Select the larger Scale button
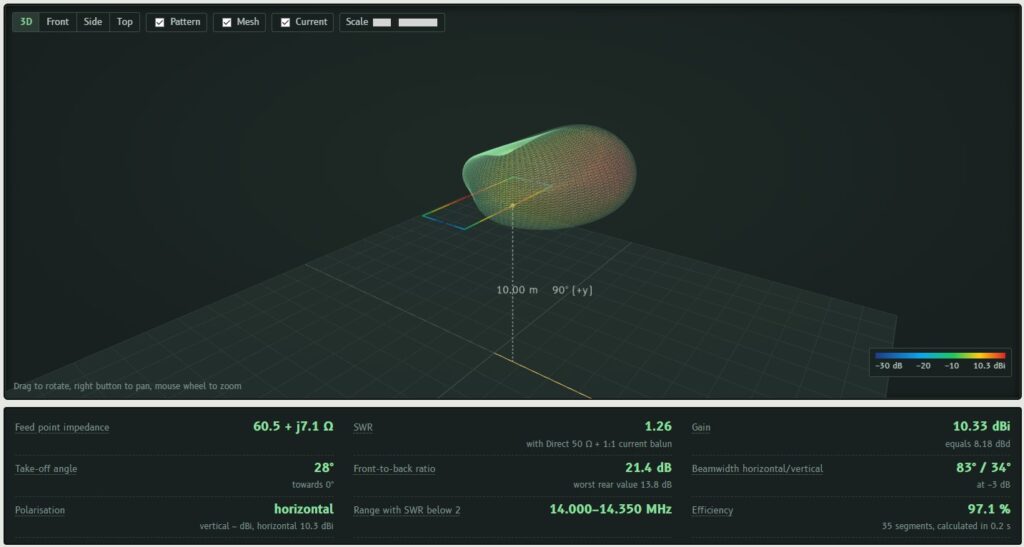Screen dimensions: 1024x547 418,22
